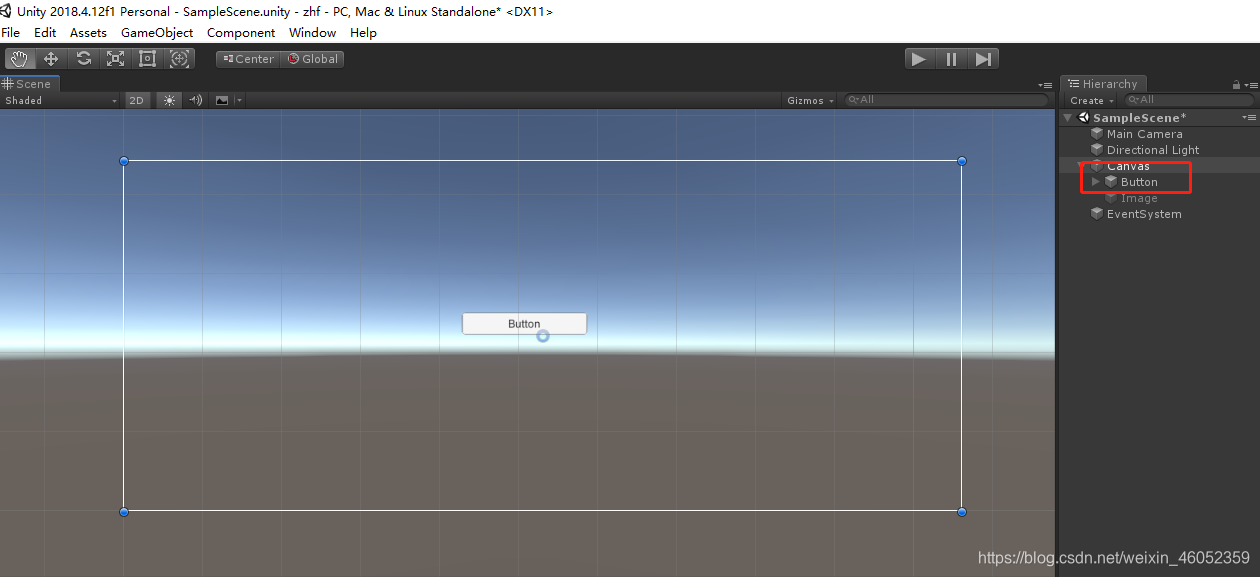Step forward one frame
Viewport: 1260px width, 577px height.
[x=983, y=59]
